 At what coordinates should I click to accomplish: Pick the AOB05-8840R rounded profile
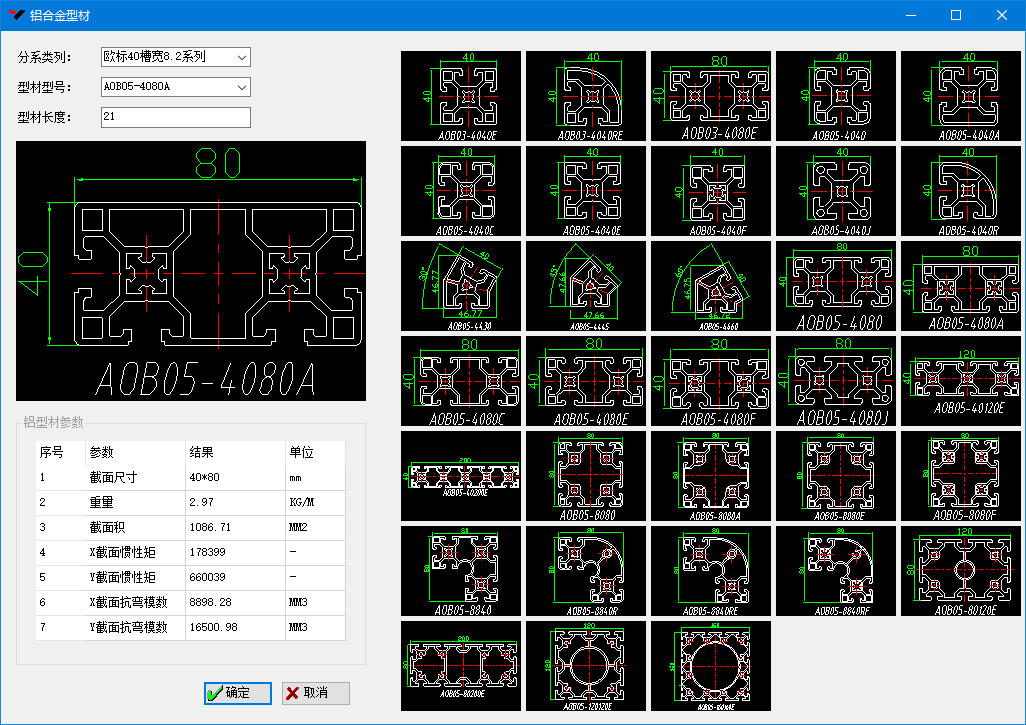pyautogui.click(x=586, y=571)
